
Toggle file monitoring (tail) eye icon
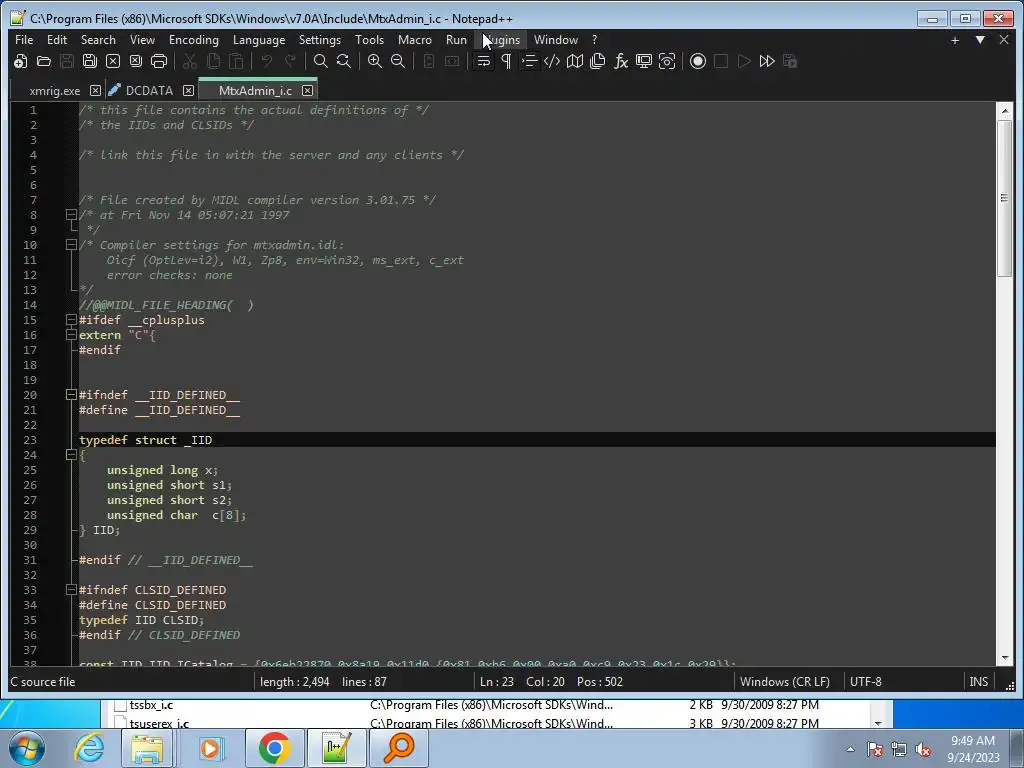pyautogui.click(x=667, y=61)
